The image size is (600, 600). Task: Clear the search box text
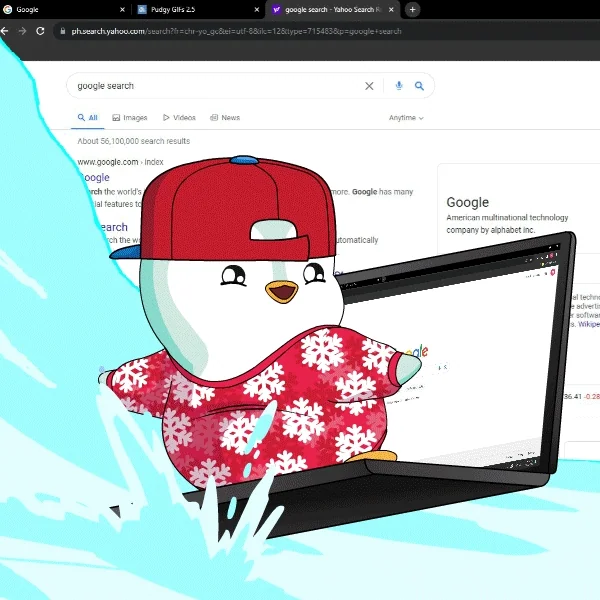[x=369, y=86]
